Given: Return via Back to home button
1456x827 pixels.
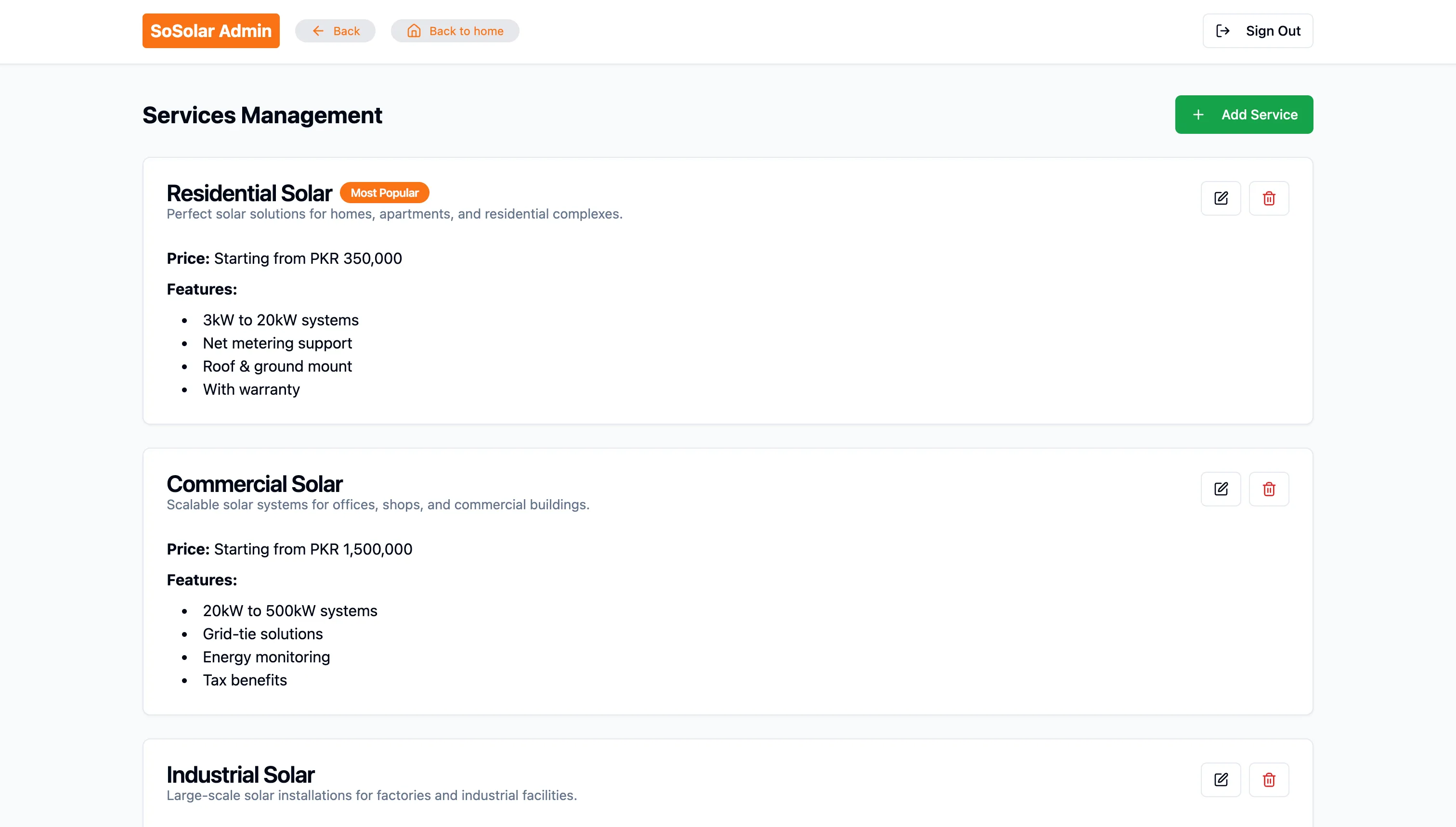Looking at the screenshot, I should [455, 31].
